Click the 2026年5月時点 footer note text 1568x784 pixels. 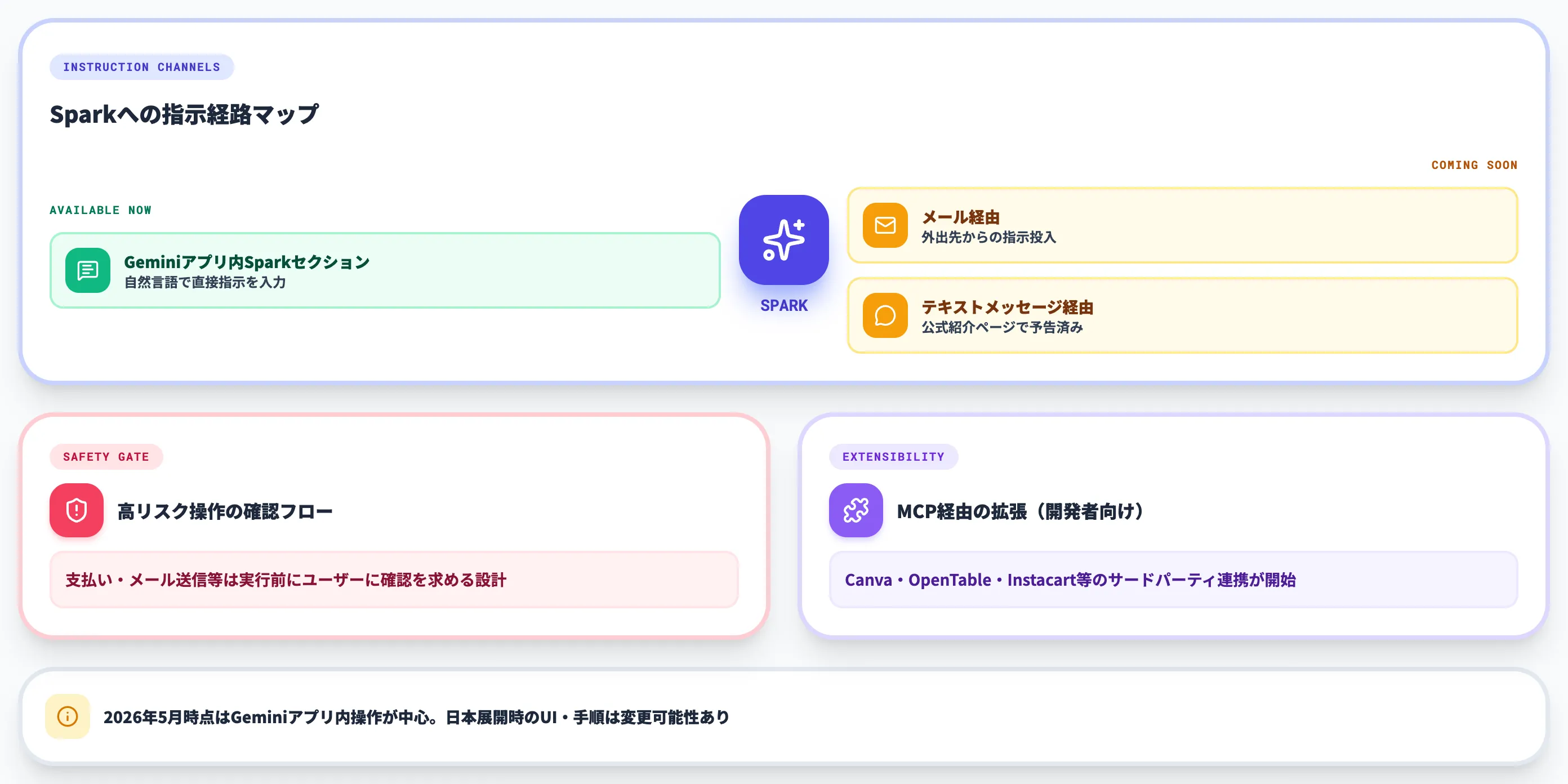[x=416, y=717]
